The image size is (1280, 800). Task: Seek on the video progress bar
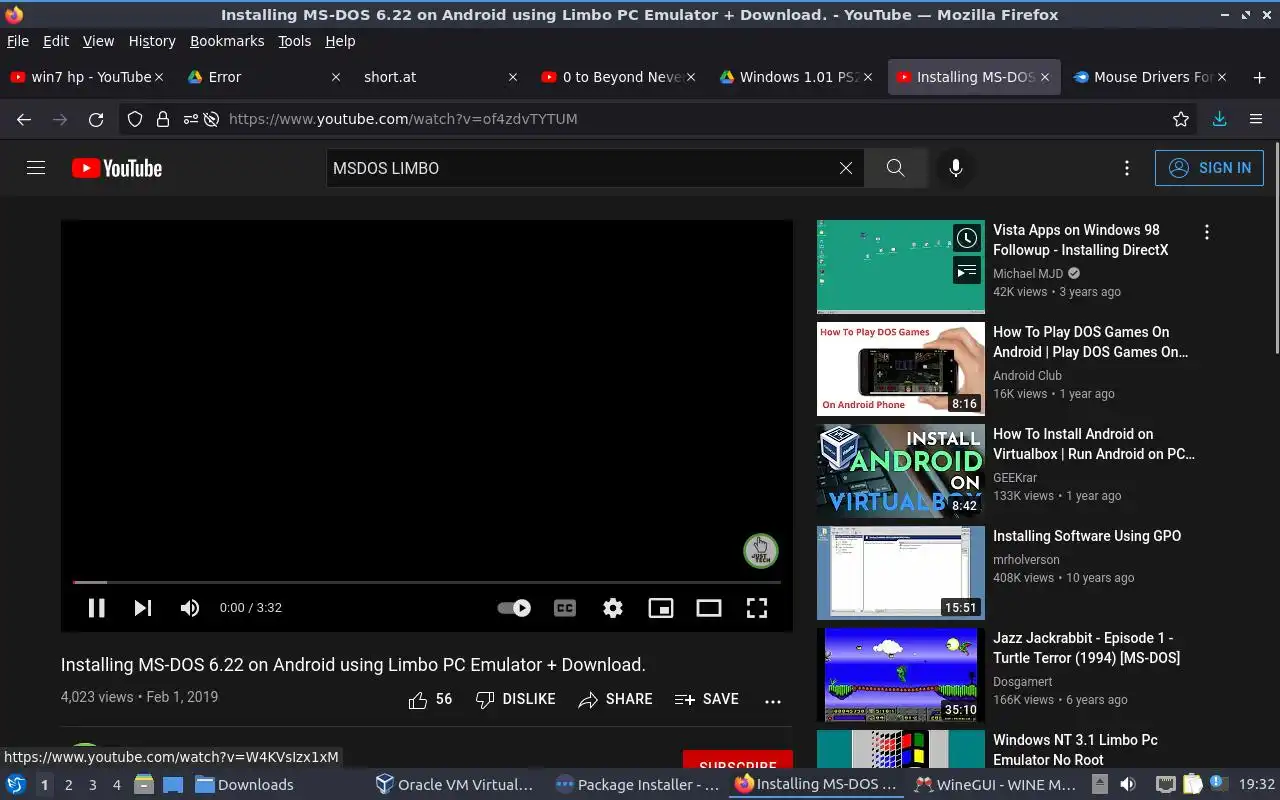(x=427, y=582)
